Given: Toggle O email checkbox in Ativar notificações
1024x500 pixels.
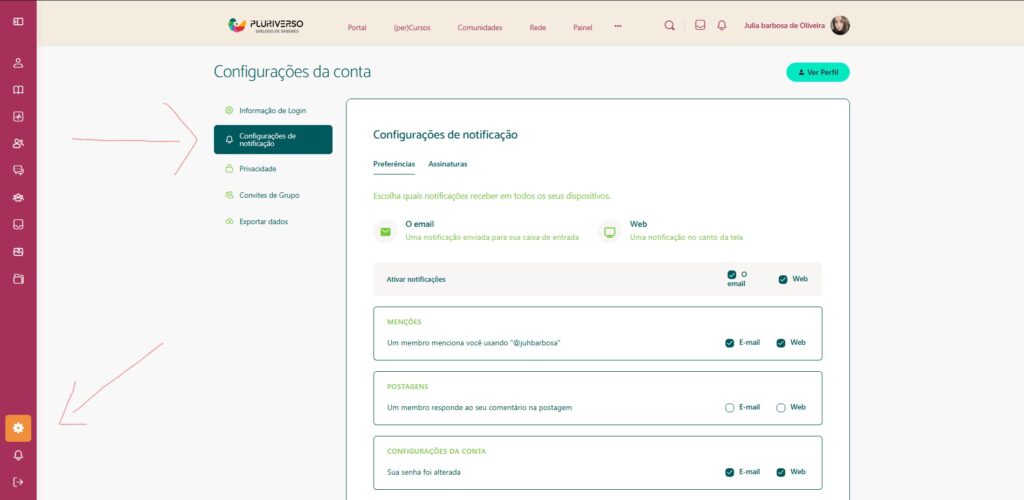Looking at the screenshot, I should (x=731, y=275).
